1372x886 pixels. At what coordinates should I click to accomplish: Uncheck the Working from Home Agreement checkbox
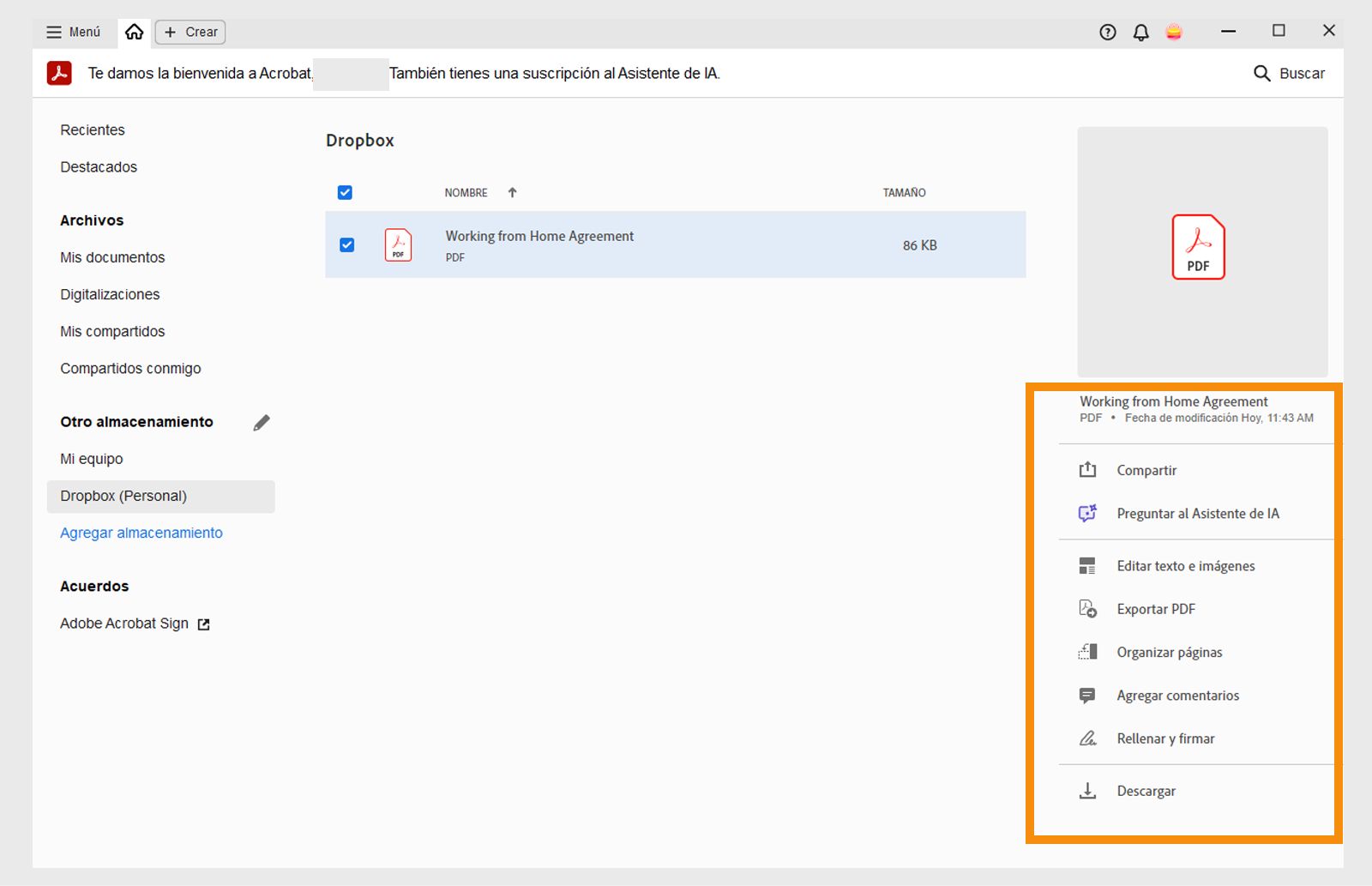pos(346,244)
